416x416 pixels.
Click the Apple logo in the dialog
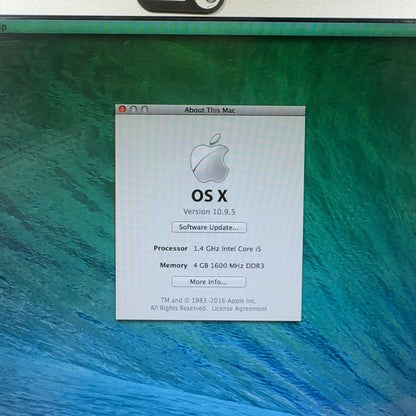[210, 158]
